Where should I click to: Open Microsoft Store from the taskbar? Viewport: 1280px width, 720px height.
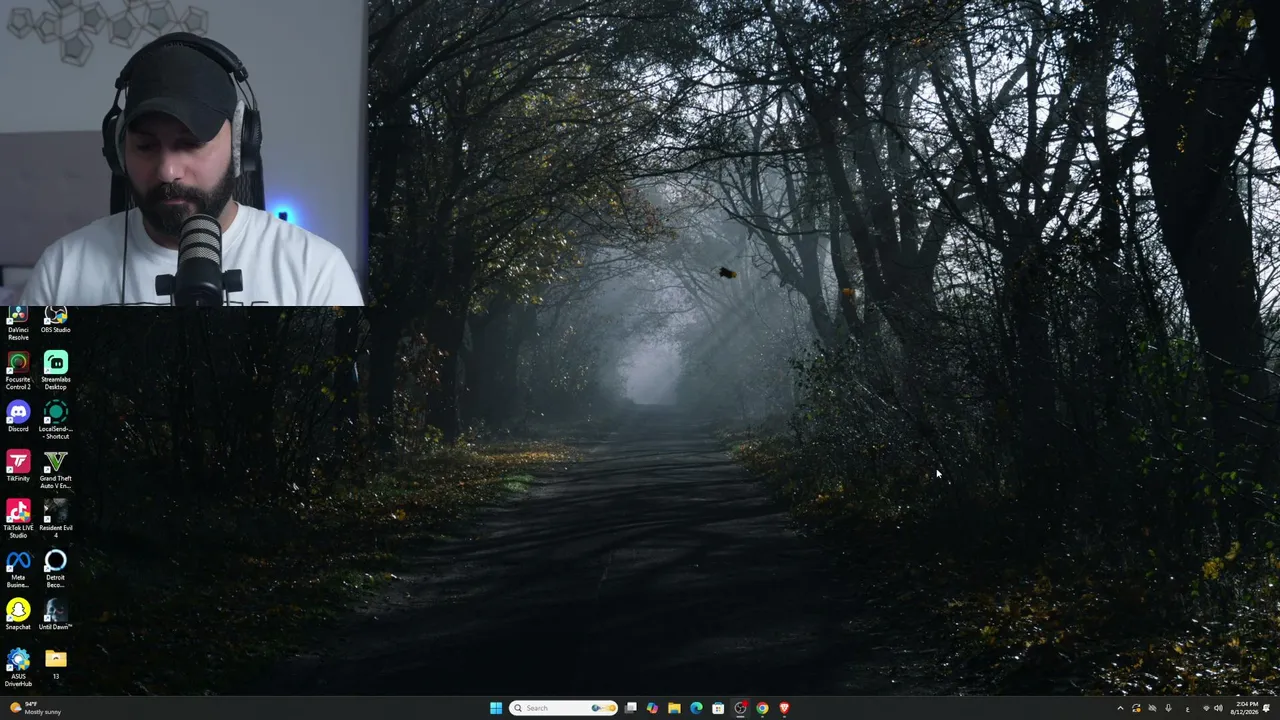tap(718, 708)
